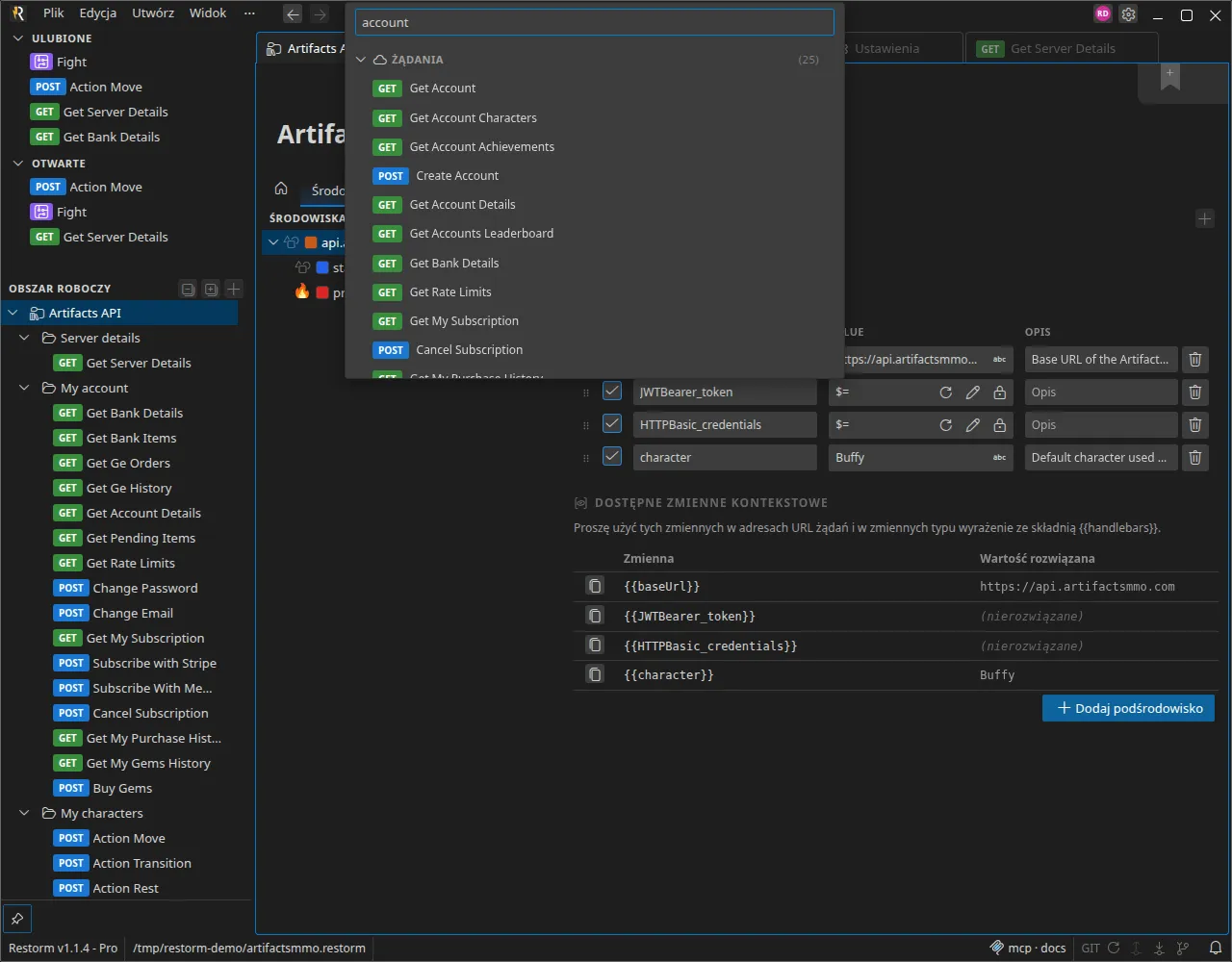Open the settings gear in the title bar
Screen dimensions: 1232x962
pos(1129,14)
